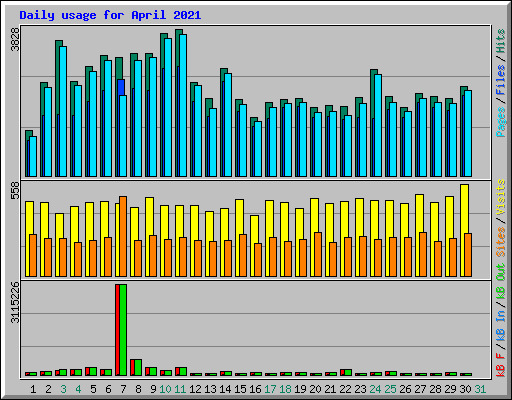
Task: Click green day label 31
Action: 480,389
